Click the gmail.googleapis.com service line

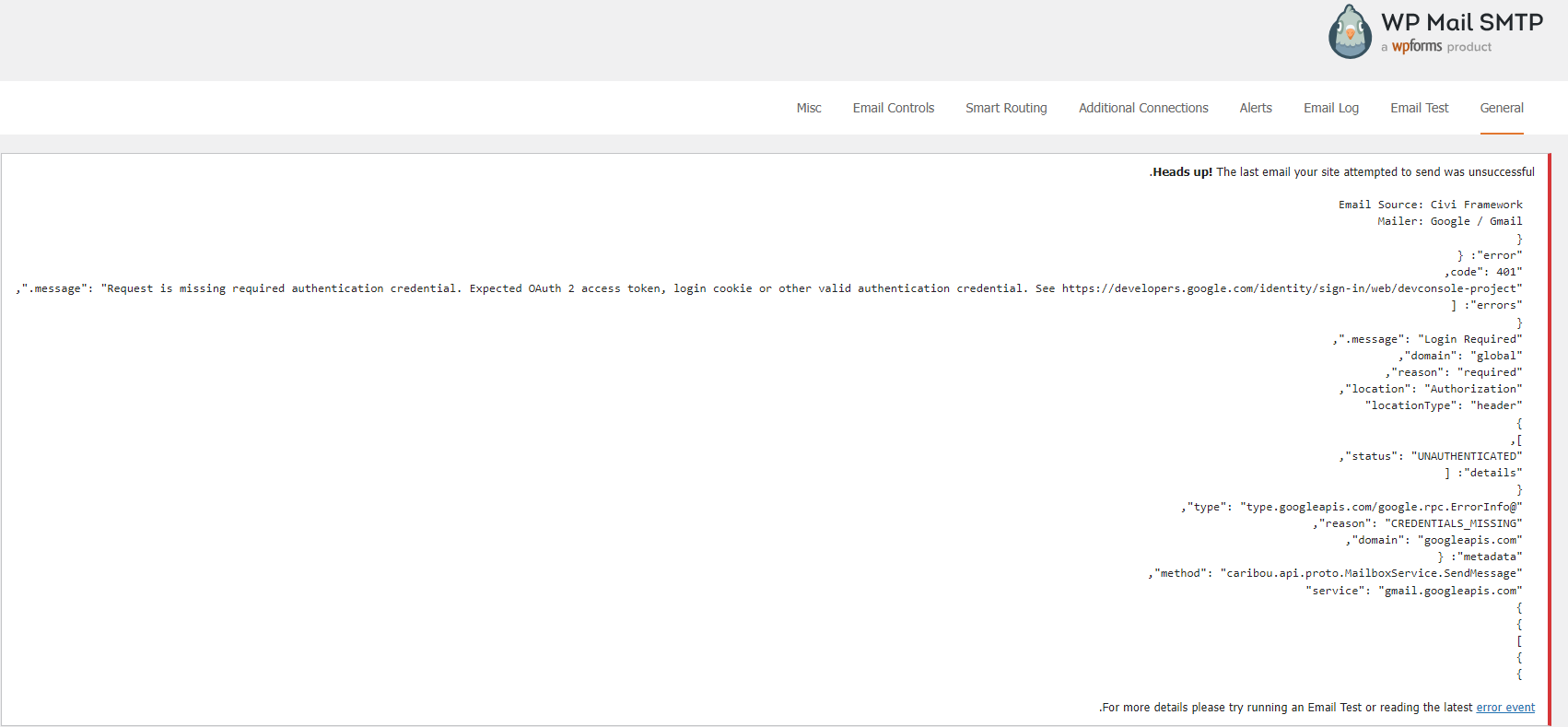point(1413,591)
